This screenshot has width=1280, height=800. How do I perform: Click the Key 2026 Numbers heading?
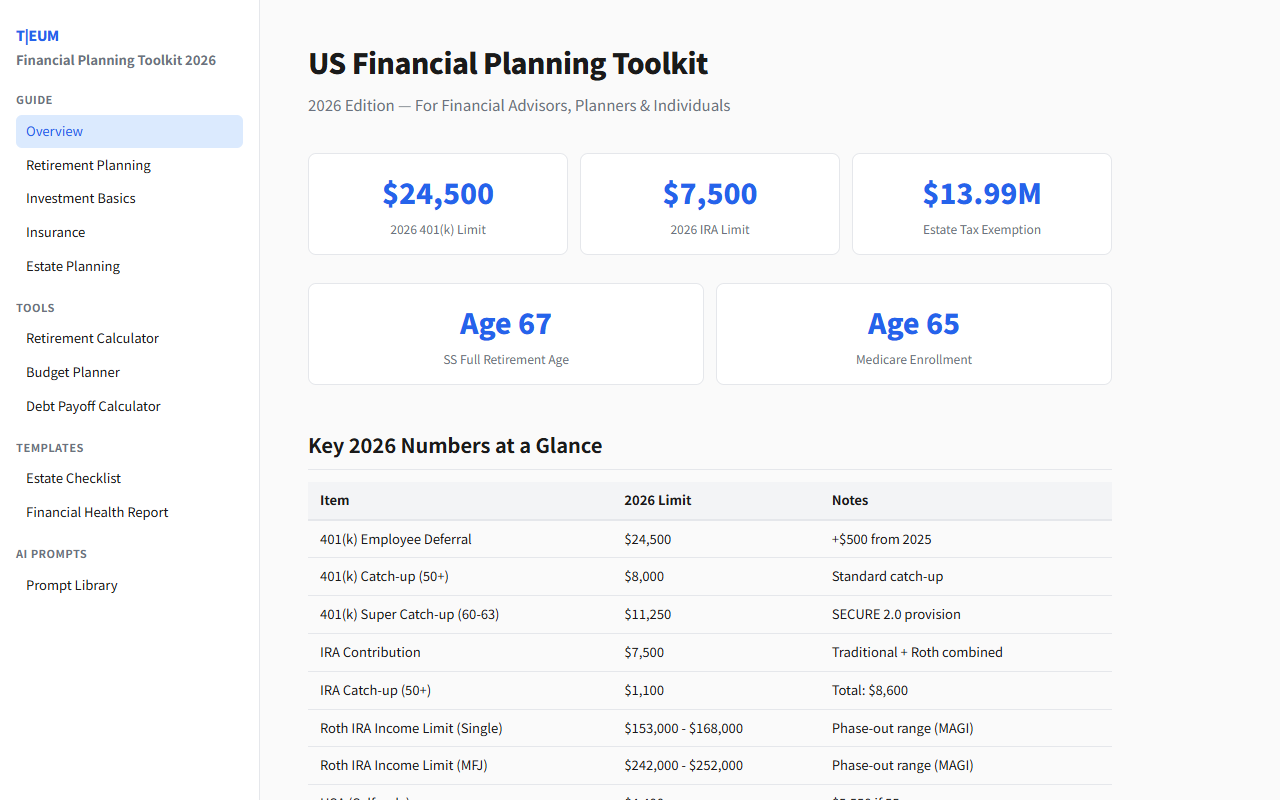[x=455, y=445]
